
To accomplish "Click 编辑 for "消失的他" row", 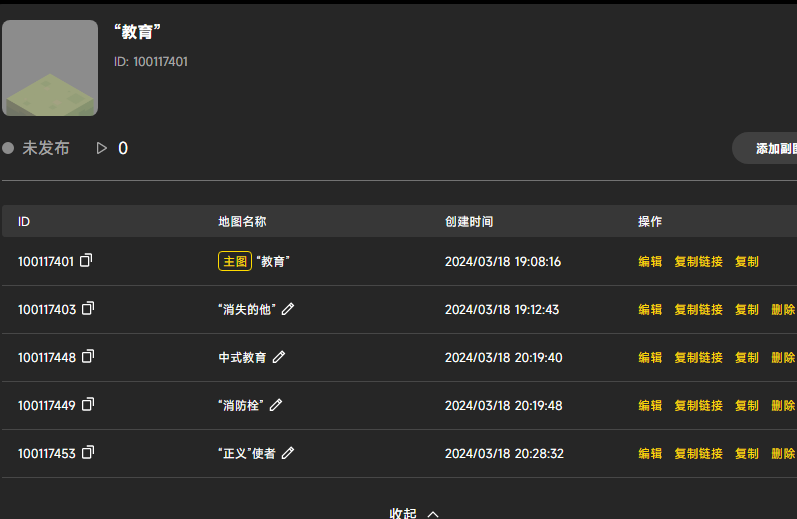I will tap(650, 309).
